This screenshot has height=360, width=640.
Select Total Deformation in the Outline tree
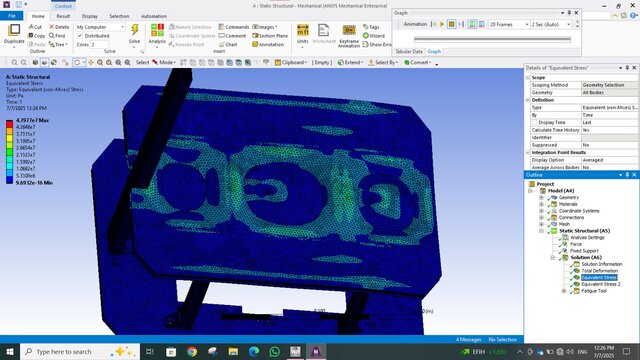[599, 271]
